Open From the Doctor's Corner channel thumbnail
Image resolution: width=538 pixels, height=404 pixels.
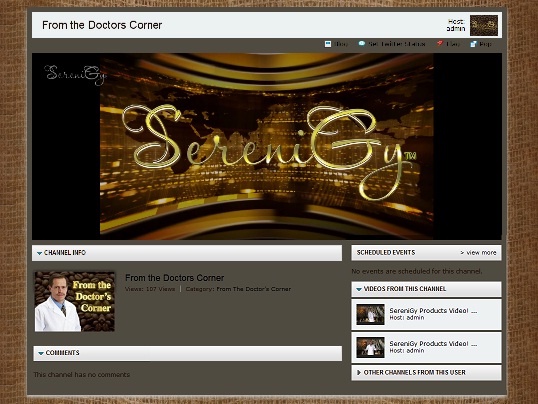coord(75,301)
